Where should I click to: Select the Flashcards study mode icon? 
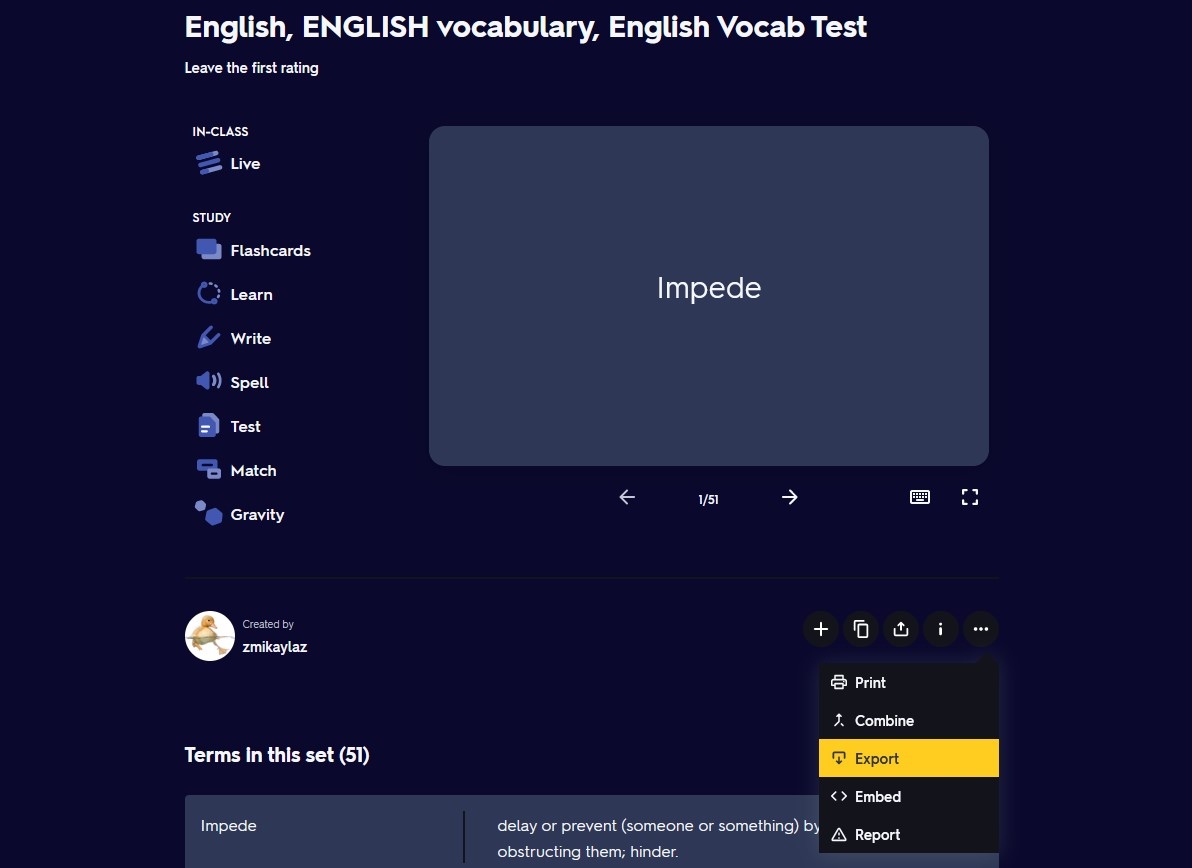(209, 250)
